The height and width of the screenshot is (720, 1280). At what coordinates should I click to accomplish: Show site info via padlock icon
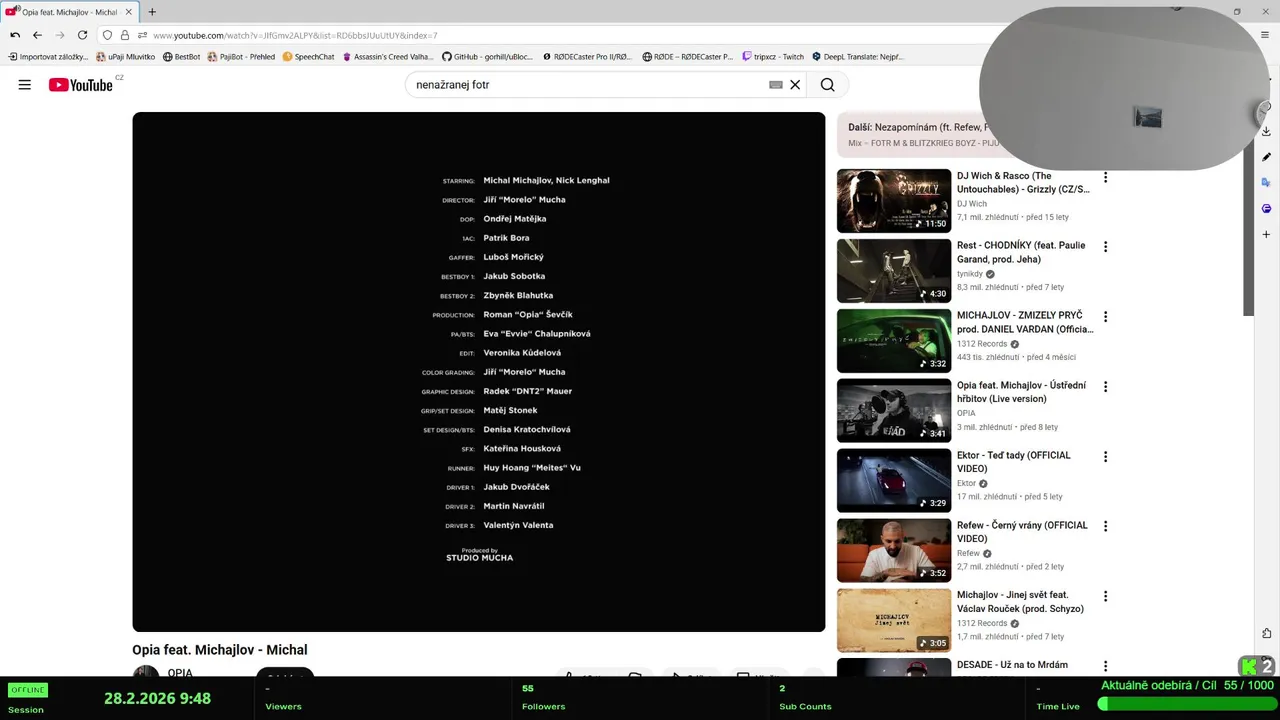point(125,35)
